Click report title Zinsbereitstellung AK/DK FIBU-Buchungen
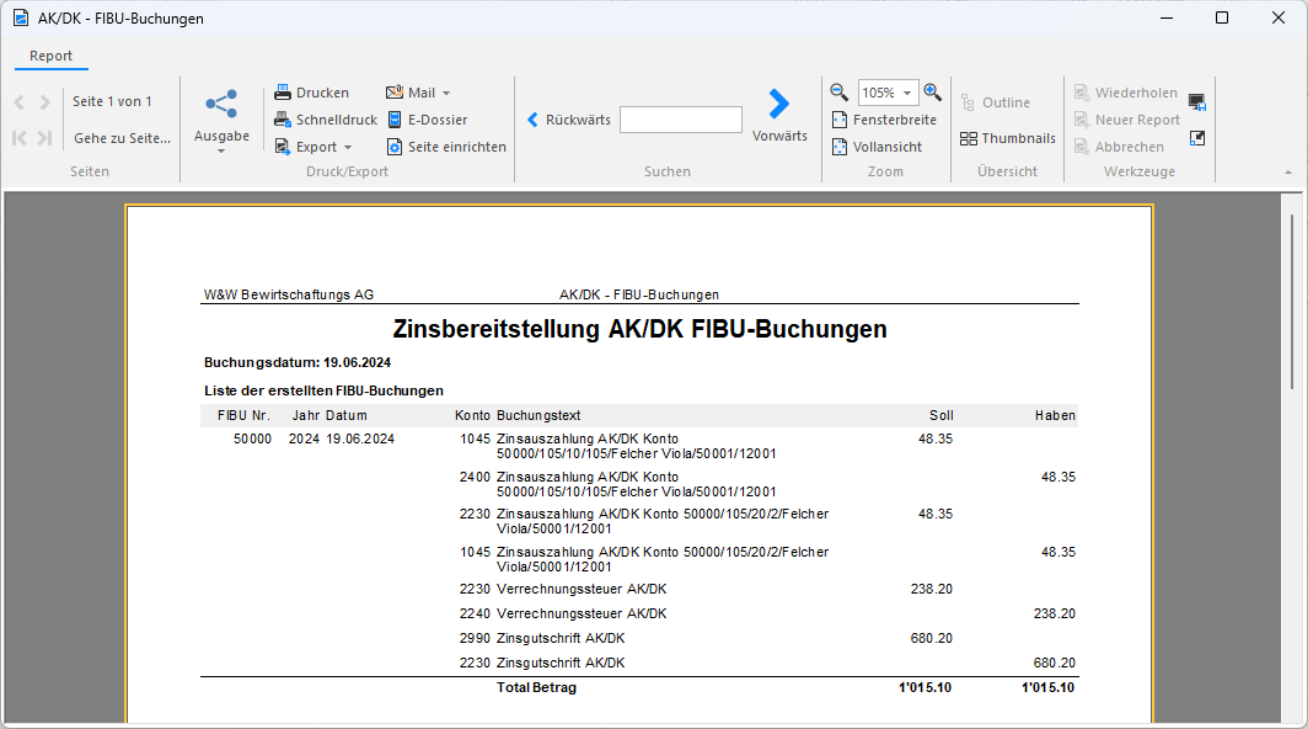The width and height of the screenshot is (1308, 729). 640,329
